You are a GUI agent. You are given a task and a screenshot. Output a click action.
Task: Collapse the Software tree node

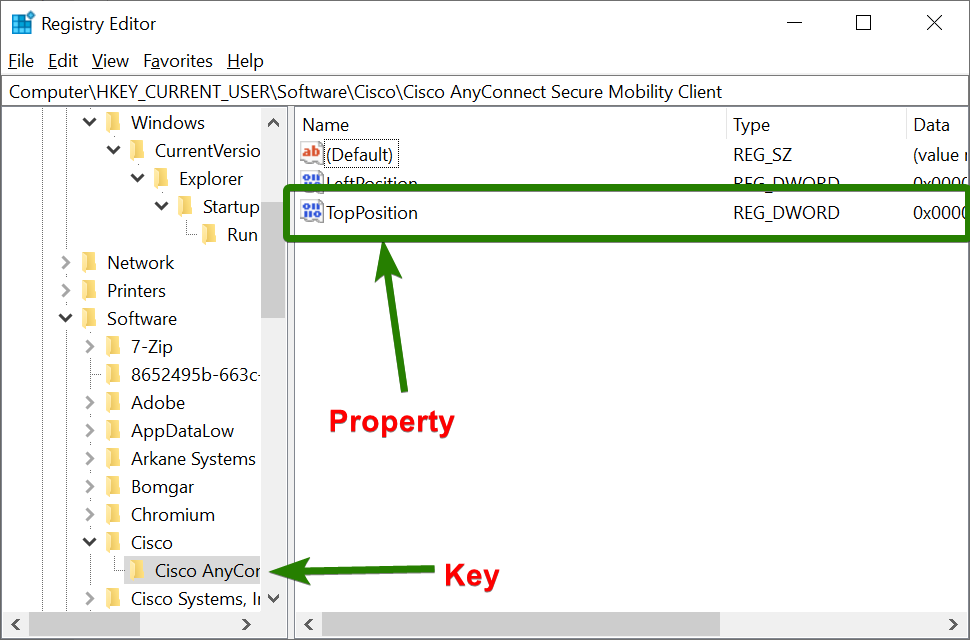[66, 318]
